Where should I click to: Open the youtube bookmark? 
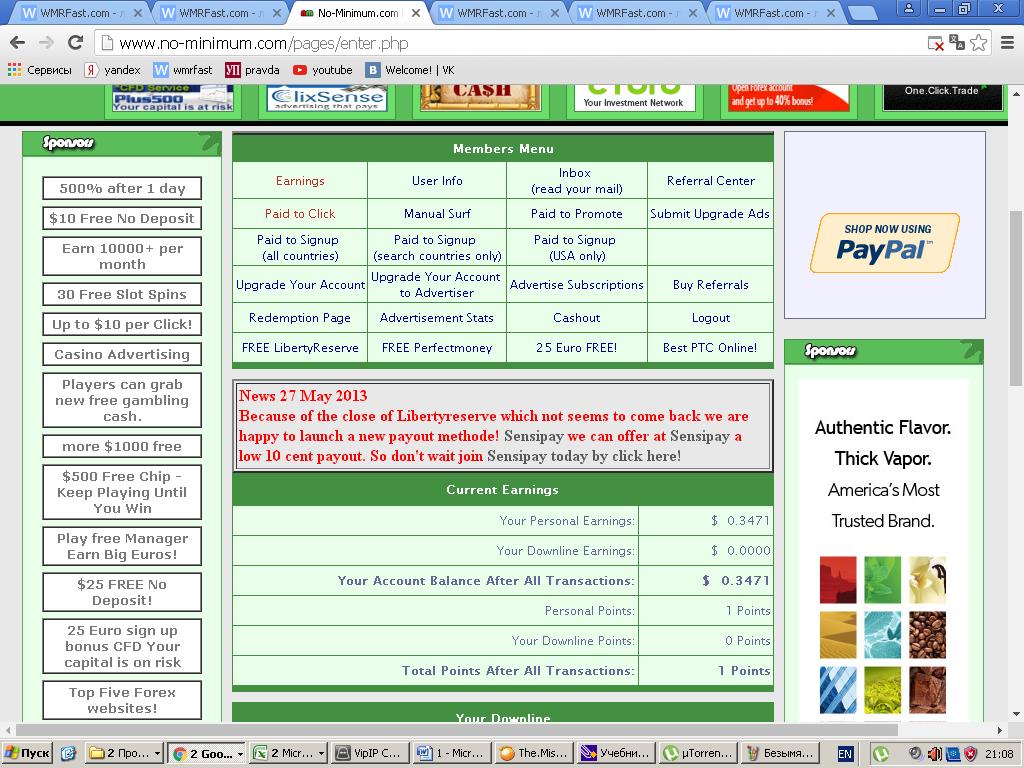coord(323,70)
